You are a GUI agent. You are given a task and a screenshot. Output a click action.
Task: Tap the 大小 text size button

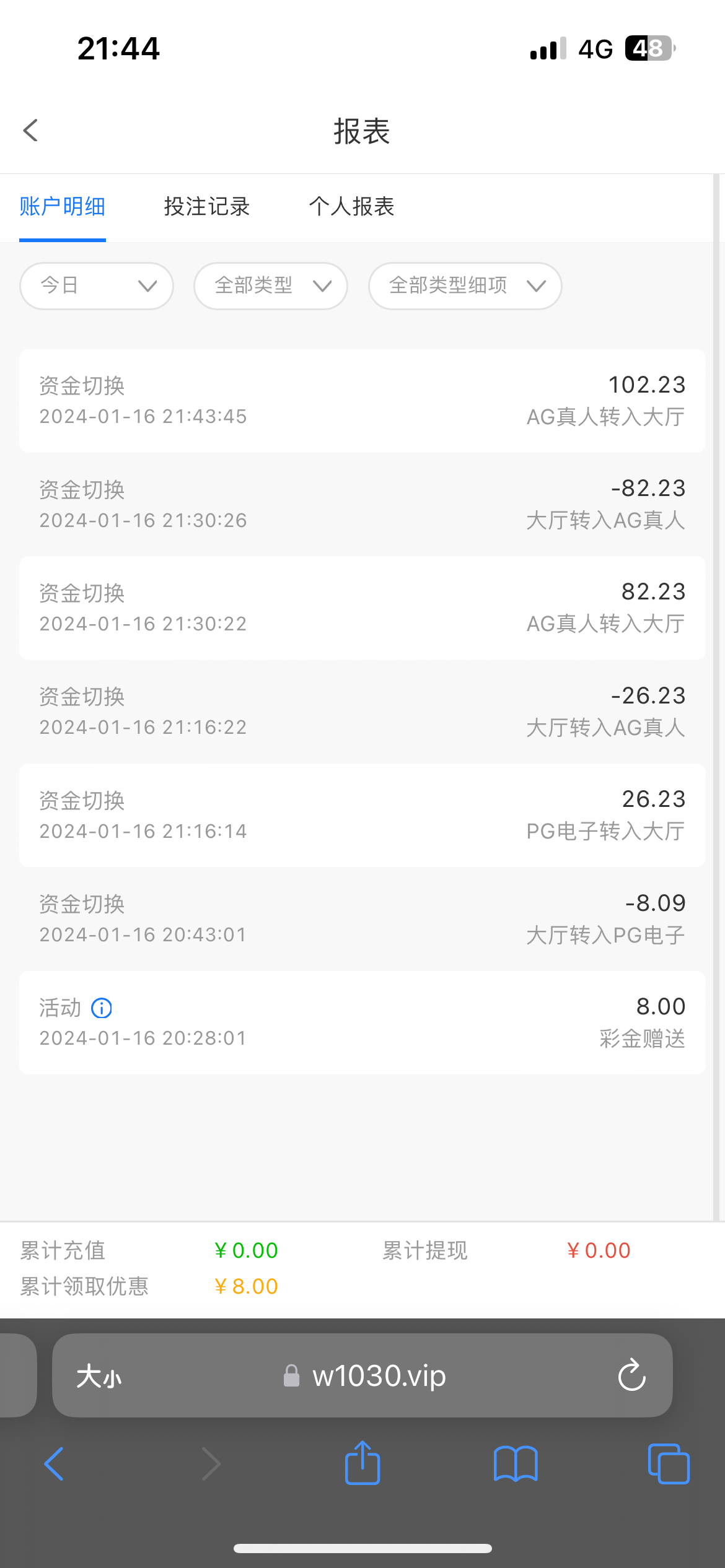(99, 1377)
